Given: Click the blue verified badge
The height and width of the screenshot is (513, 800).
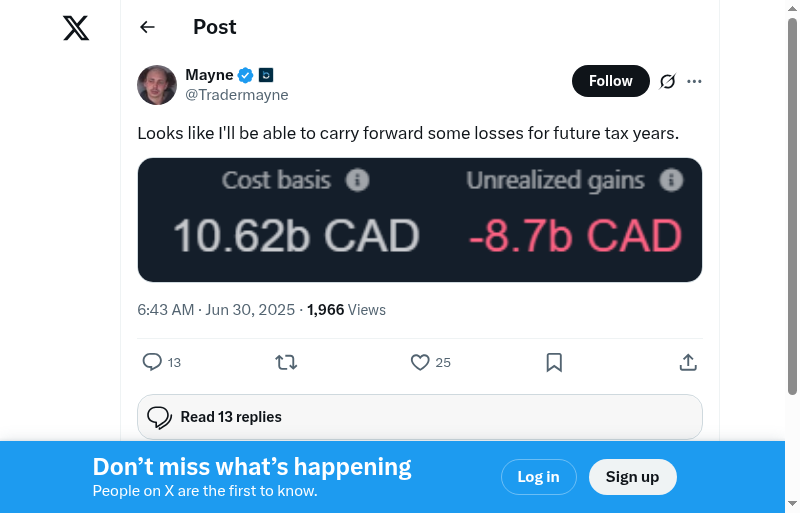Looking at the screenshot, I should pos(246,75).
